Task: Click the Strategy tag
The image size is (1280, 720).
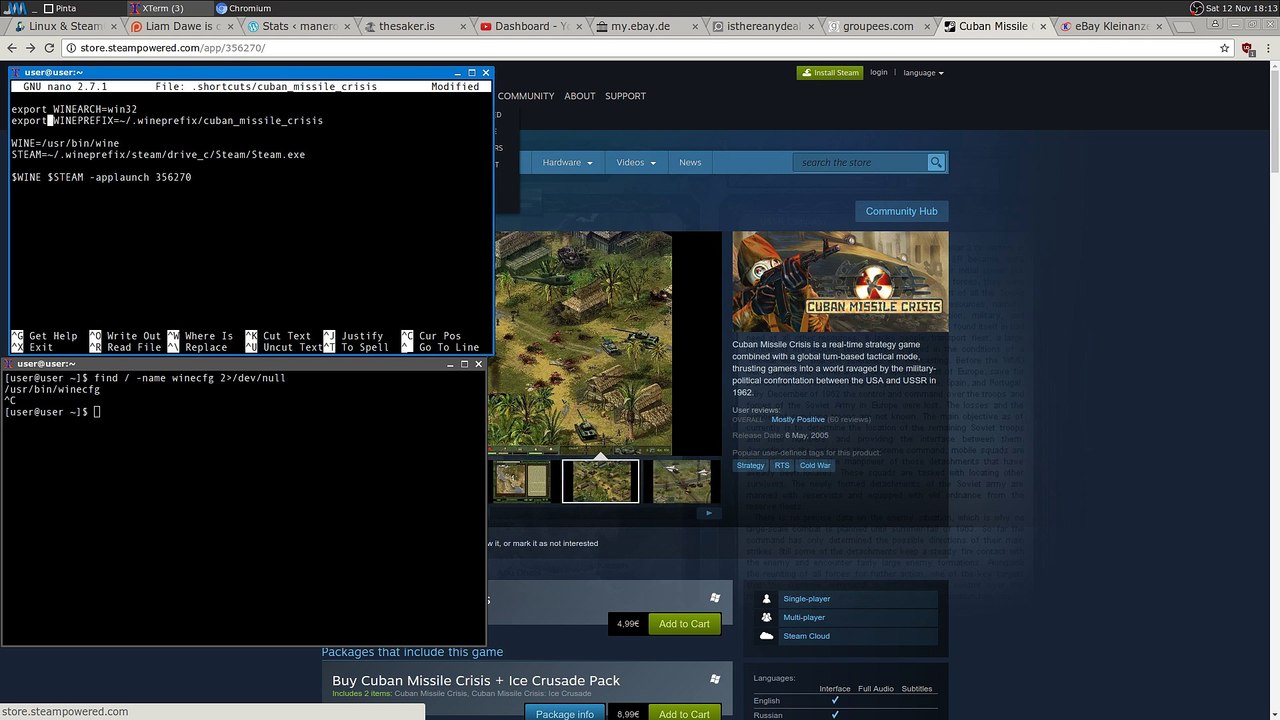Action: [x=750, y=465]
